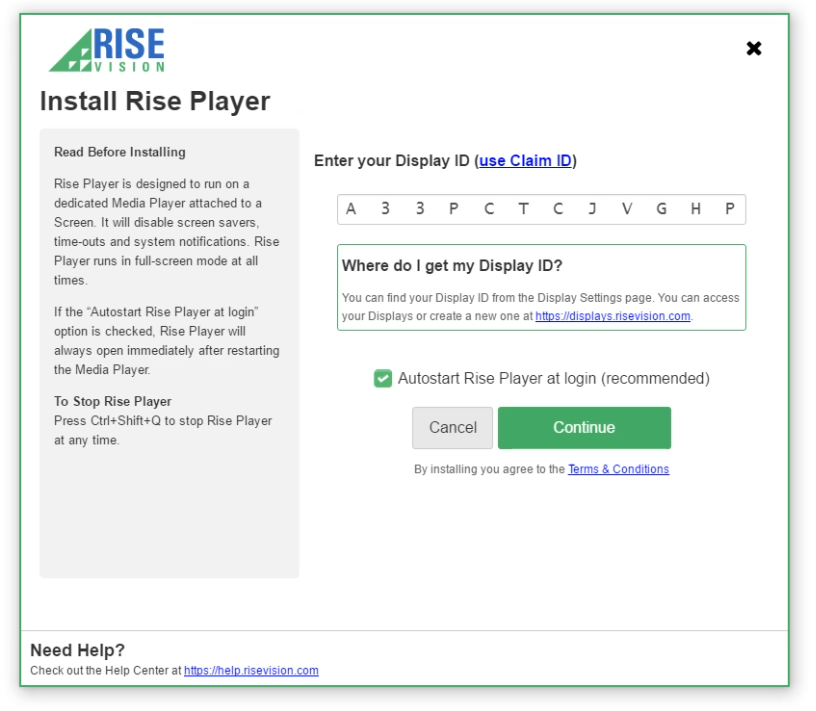This screenshot has height=711, width=816.
Task: Click the Autostart Rise Player at login label
Action: coord(553,378)
